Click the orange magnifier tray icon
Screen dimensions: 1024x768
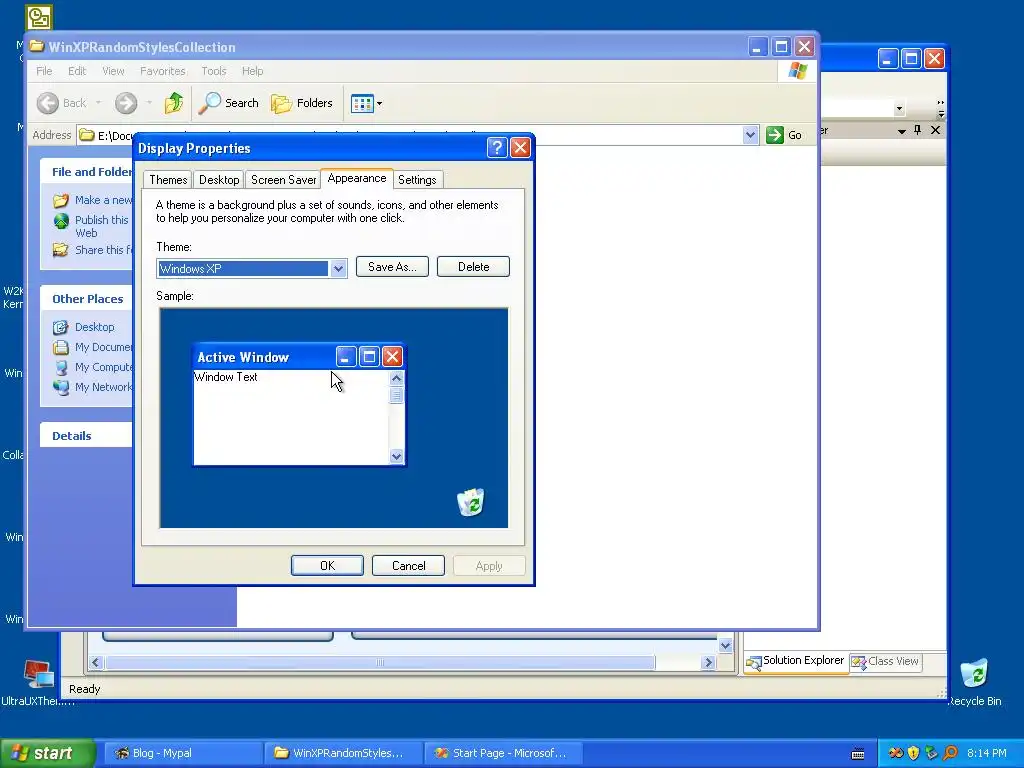click(950, 753)
